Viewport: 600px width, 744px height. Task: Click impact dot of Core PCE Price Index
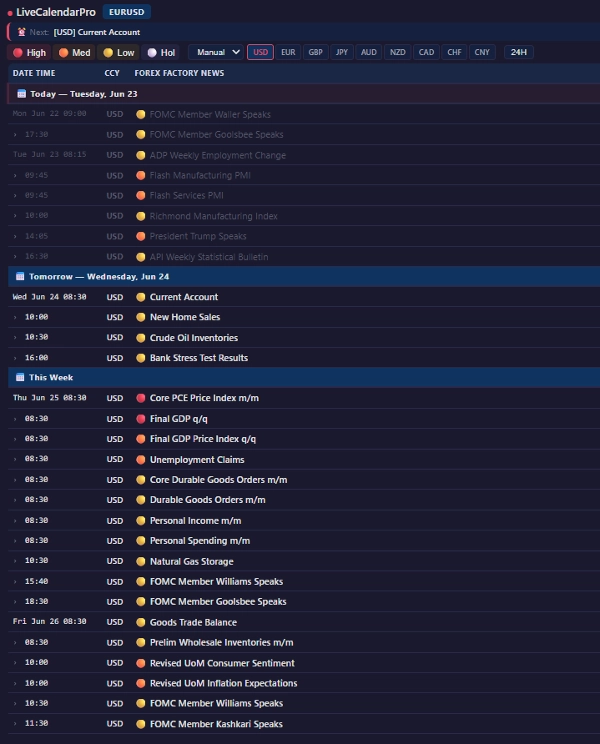click(140, 398)
